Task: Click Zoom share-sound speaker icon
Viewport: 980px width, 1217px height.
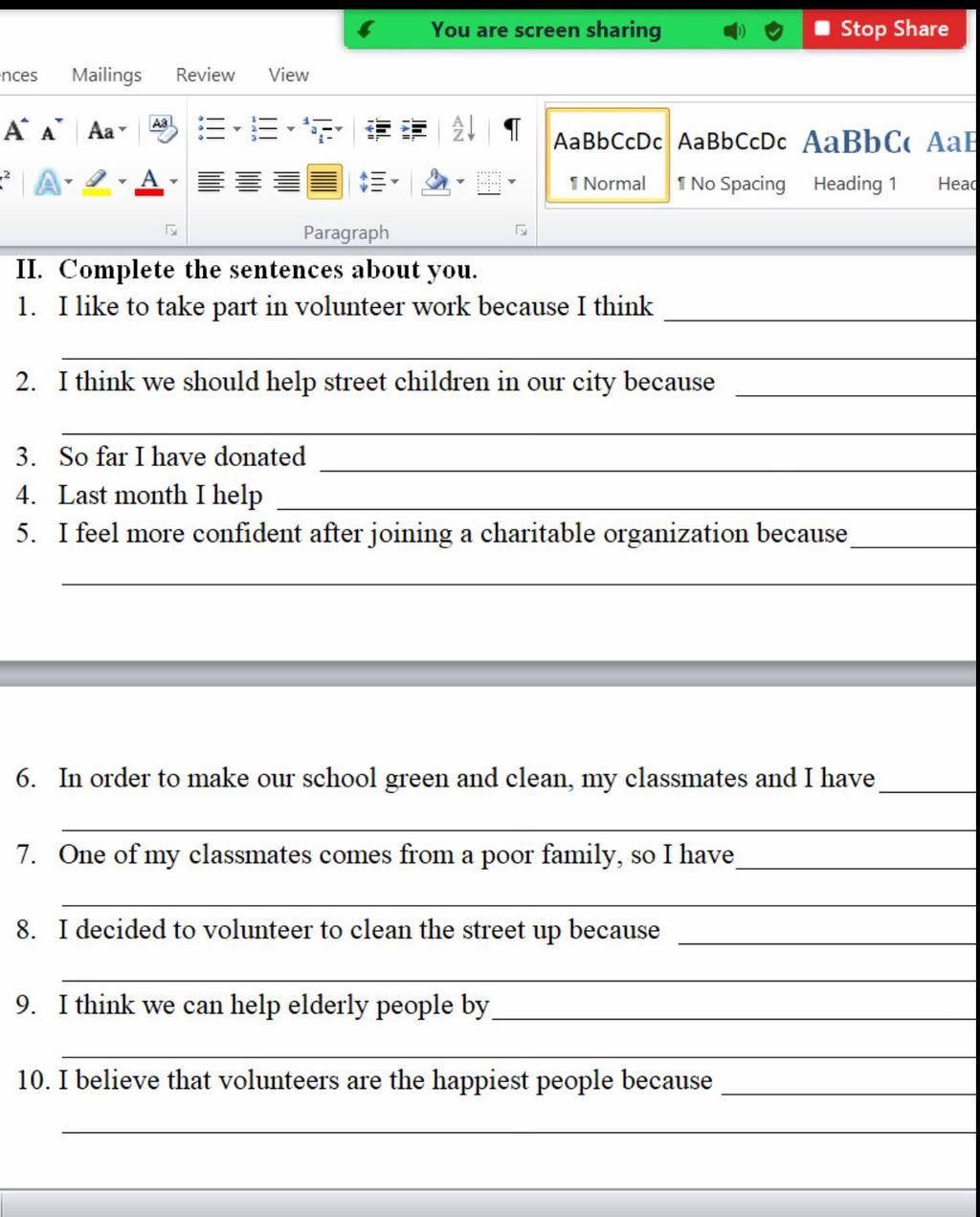Action: (x=734, y=31)
